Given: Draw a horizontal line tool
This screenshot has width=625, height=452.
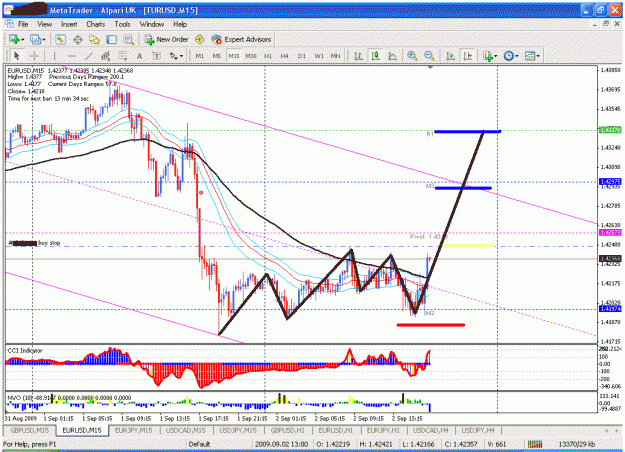Looking at the screenshot, I should point(72,56).
